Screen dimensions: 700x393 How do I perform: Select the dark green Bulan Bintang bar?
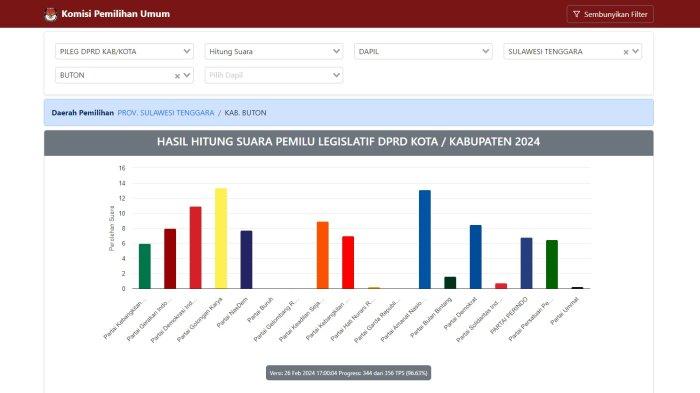(x=450, y=283)
